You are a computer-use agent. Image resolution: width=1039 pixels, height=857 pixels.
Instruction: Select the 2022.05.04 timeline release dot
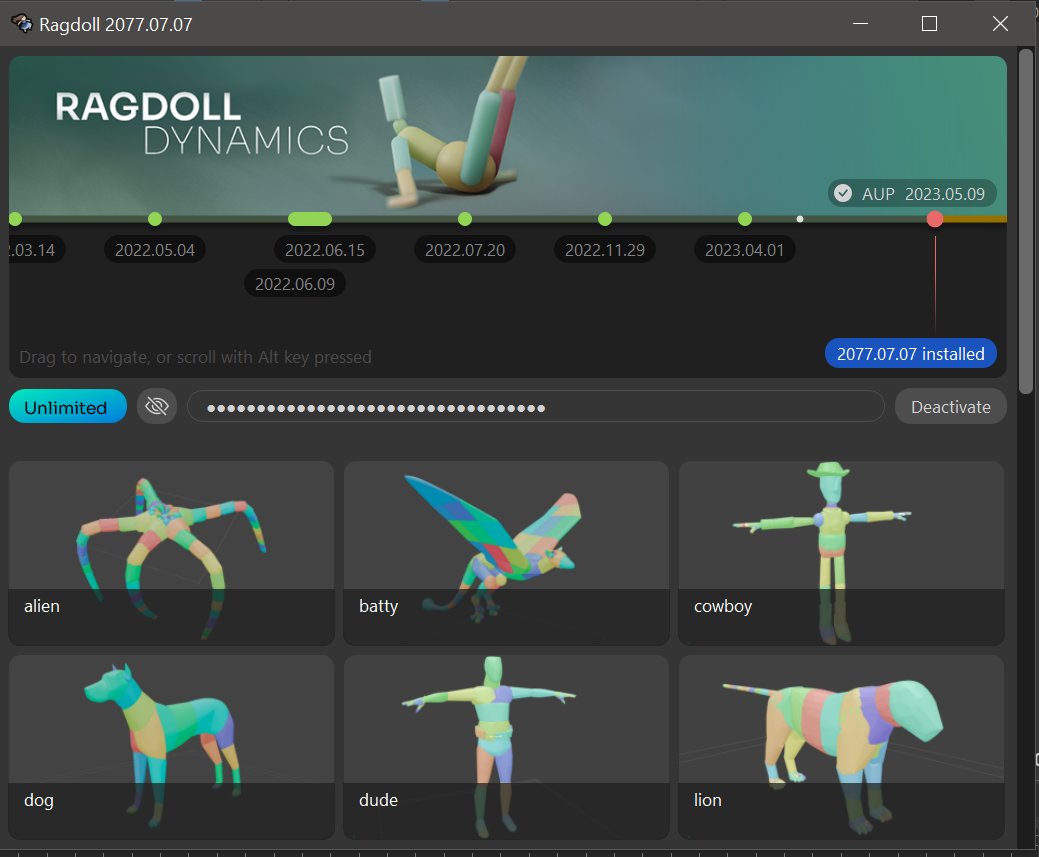[x=155, y=219]
